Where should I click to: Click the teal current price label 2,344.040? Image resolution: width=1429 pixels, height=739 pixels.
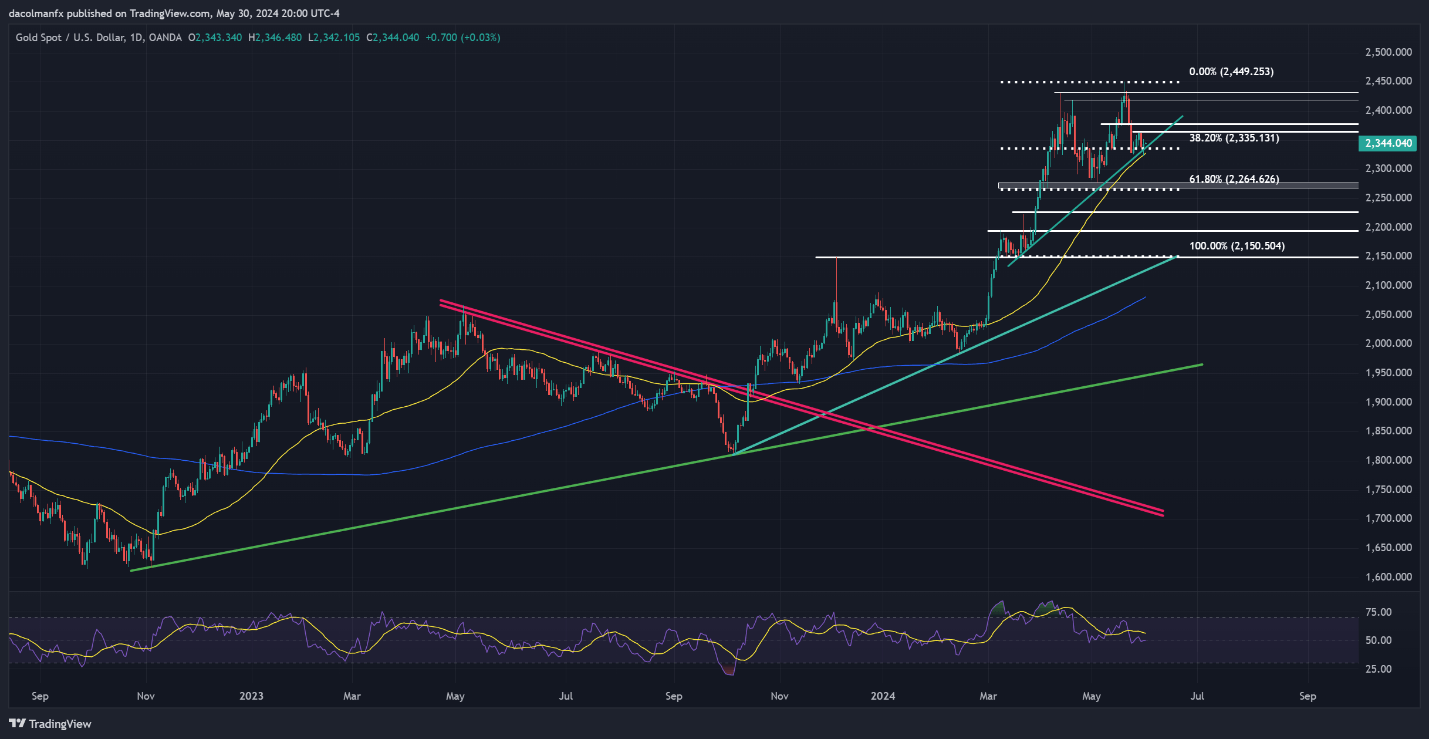click(x=1387, y=144)
